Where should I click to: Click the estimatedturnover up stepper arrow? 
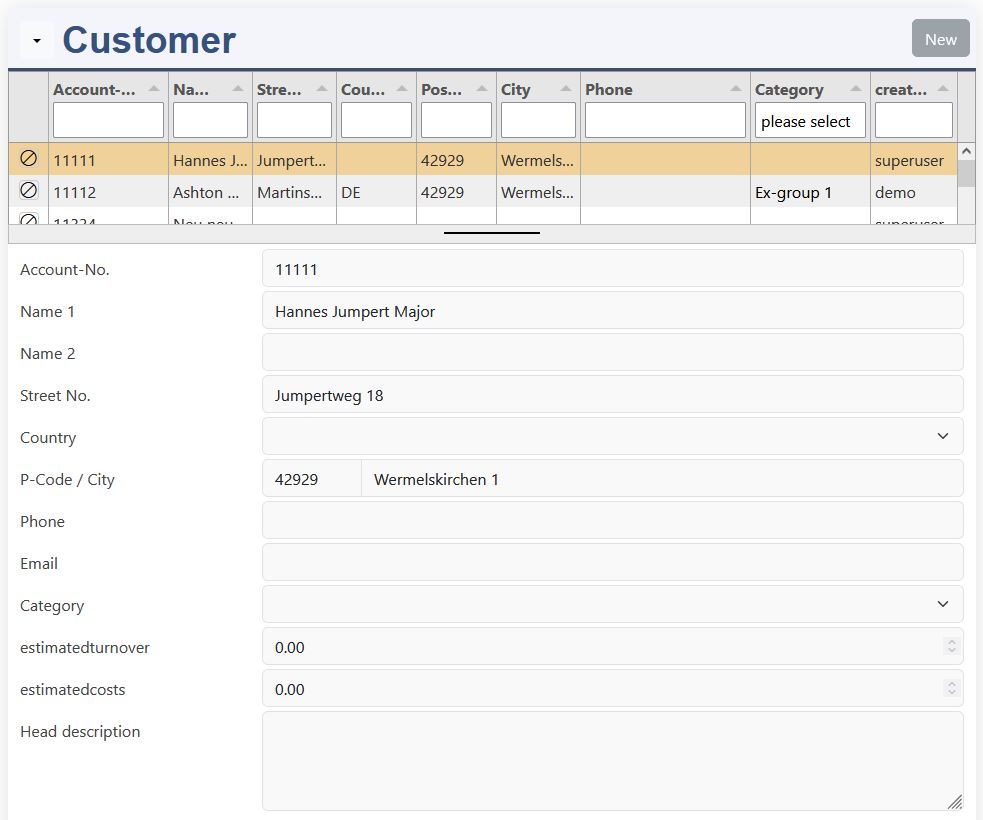(x=952, y=641)
